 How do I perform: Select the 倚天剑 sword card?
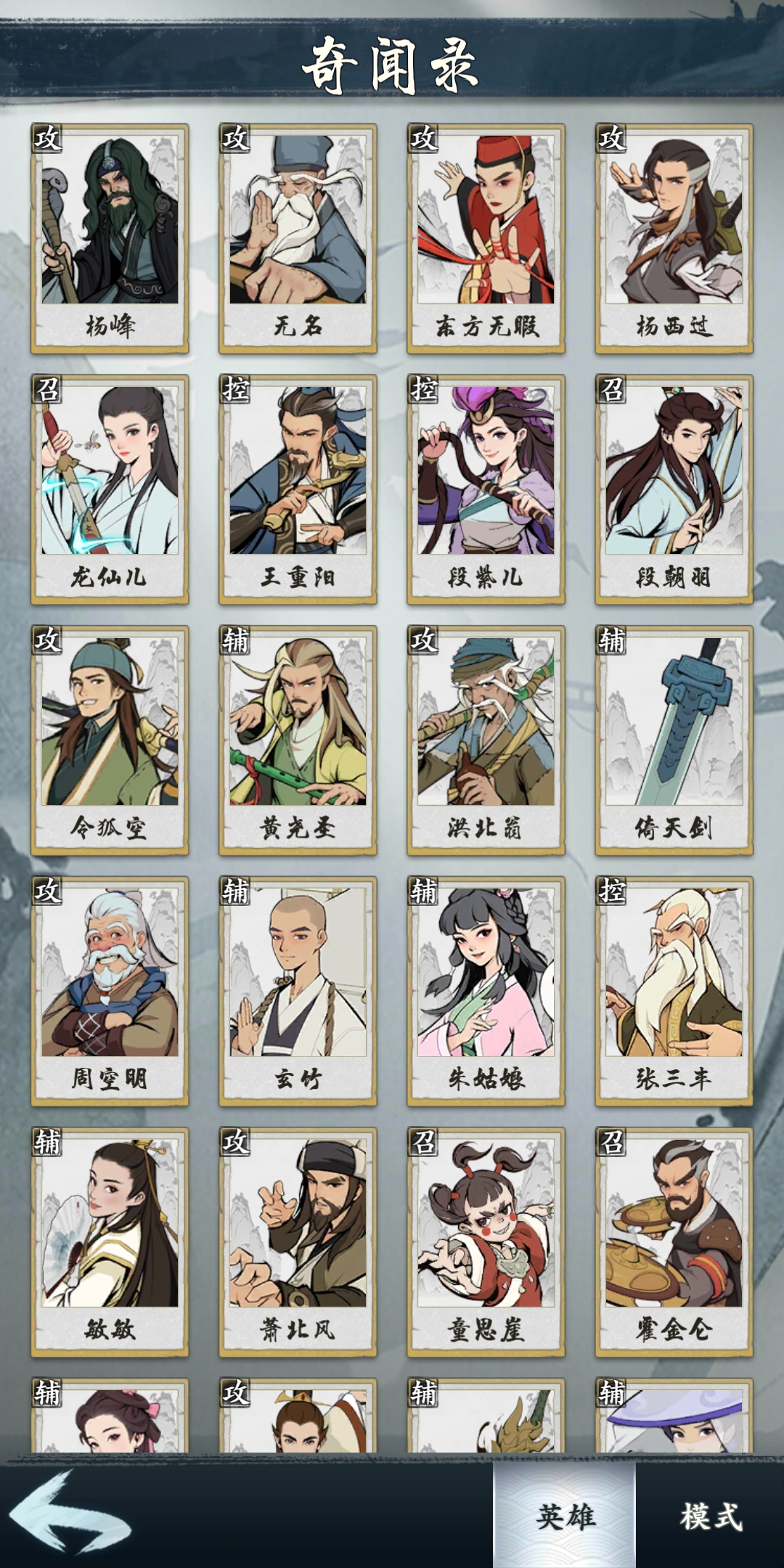click(x=674, y=740)
